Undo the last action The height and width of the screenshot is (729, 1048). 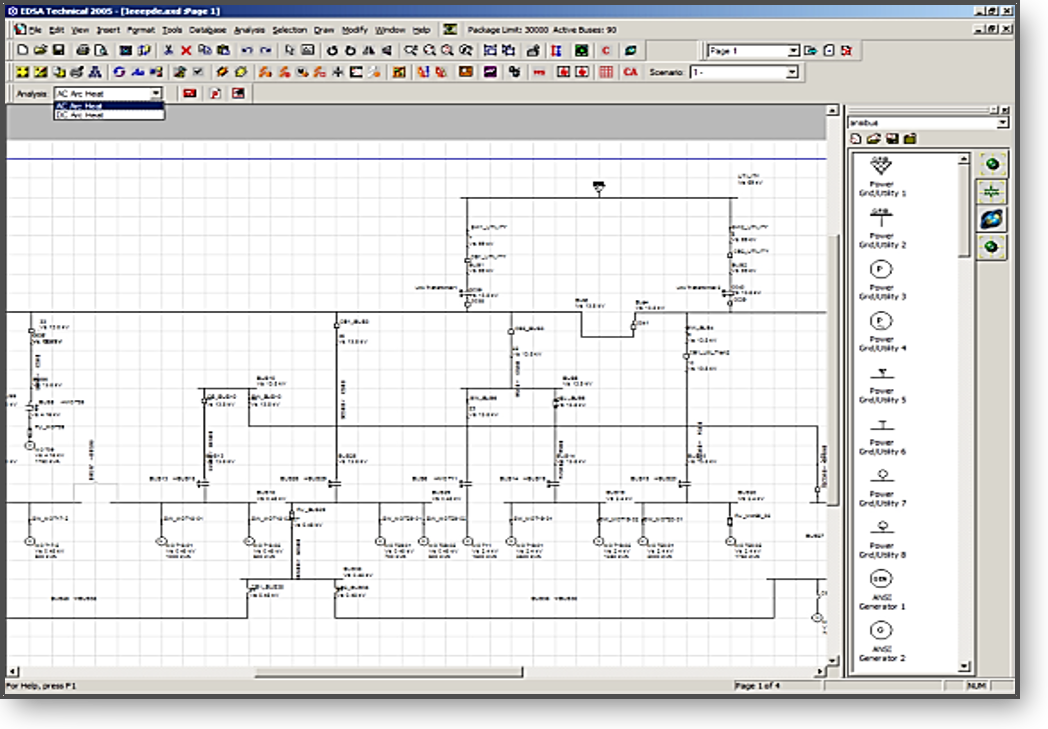247,50
